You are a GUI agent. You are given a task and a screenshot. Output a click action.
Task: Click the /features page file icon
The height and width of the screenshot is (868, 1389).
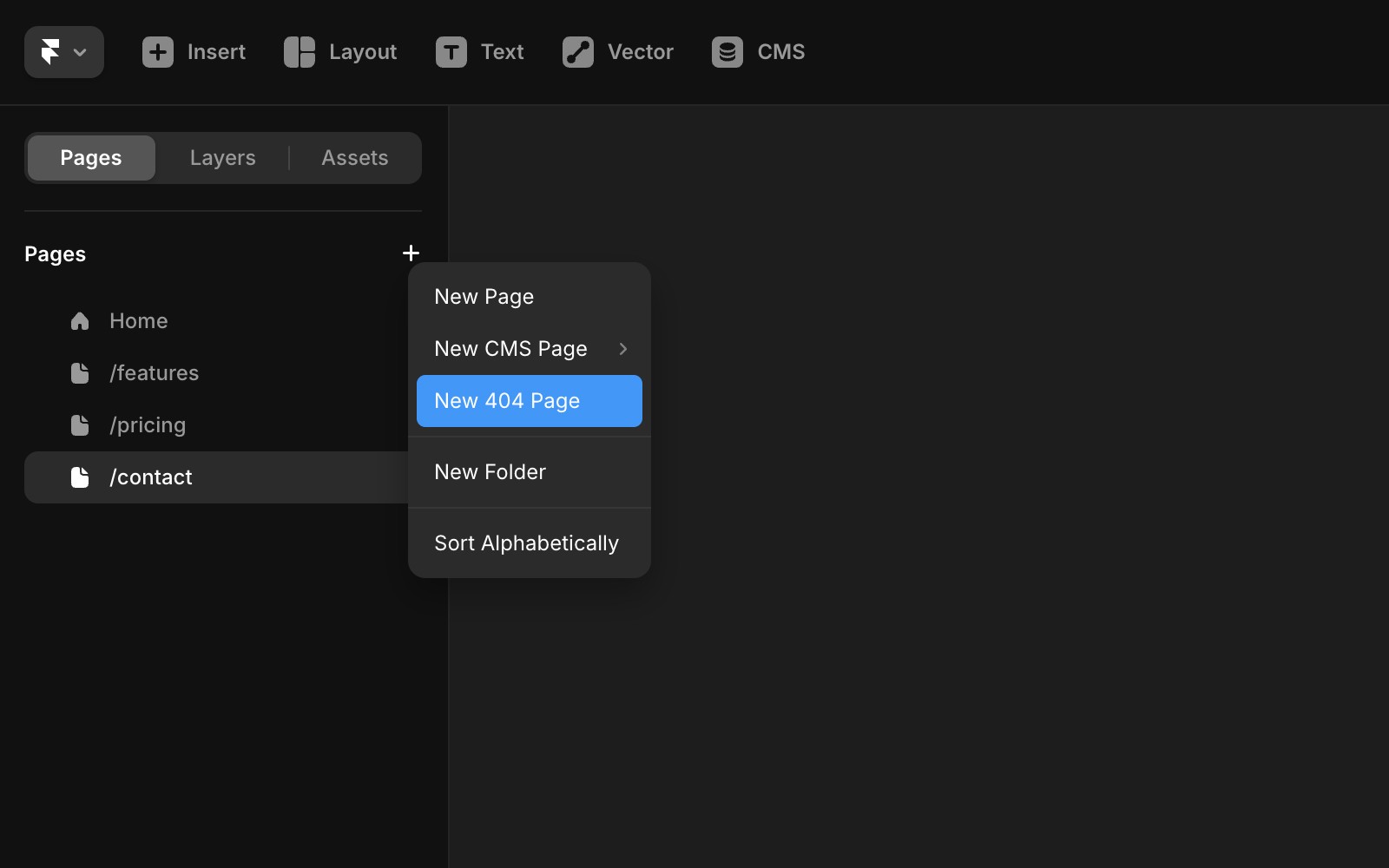(80, 373)
